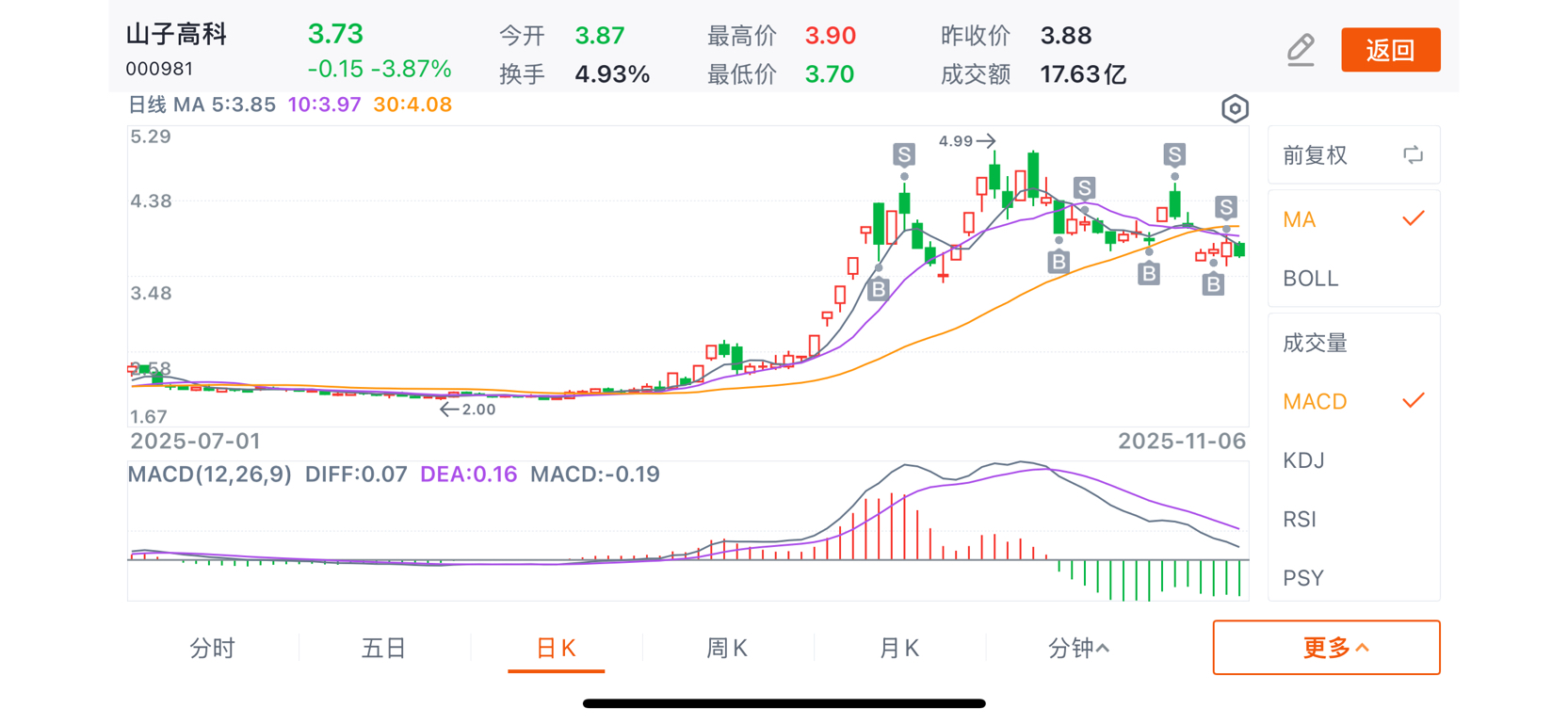The image size is (1568, 724).
Task: Select 前复权 price adjustment option
Action: (1315, 155)
